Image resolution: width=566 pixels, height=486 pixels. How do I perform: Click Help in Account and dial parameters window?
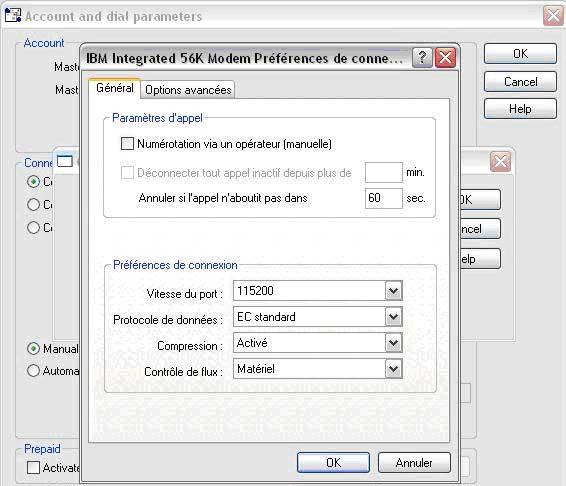520,109
